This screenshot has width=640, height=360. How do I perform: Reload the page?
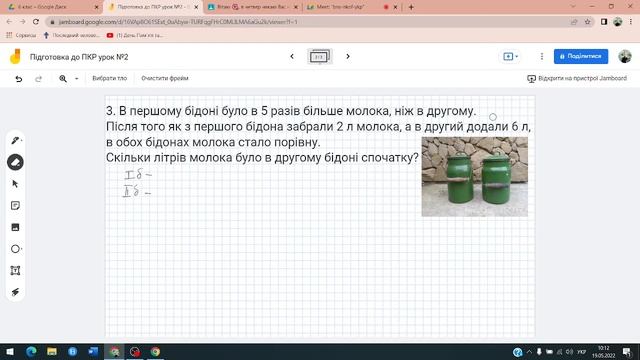[36, 22]
